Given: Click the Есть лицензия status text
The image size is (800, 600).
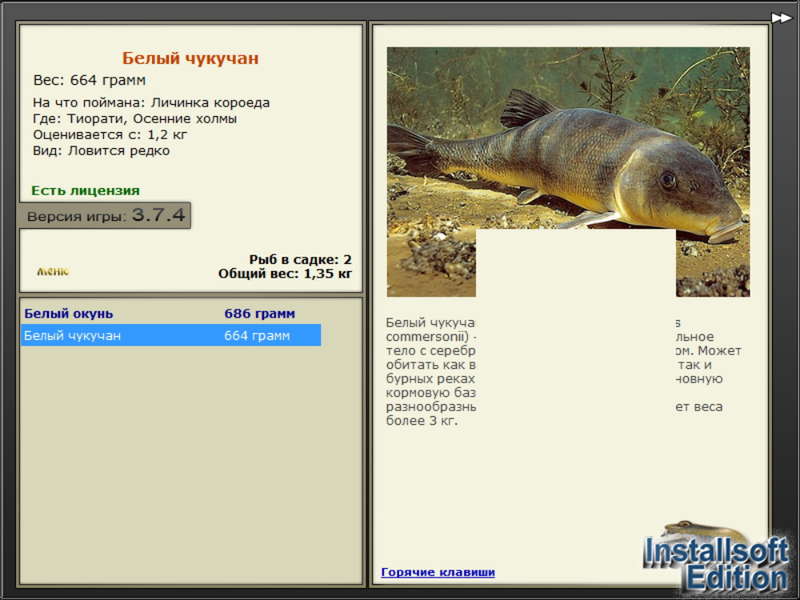Looking at the screenshot, I should point(85,190).
